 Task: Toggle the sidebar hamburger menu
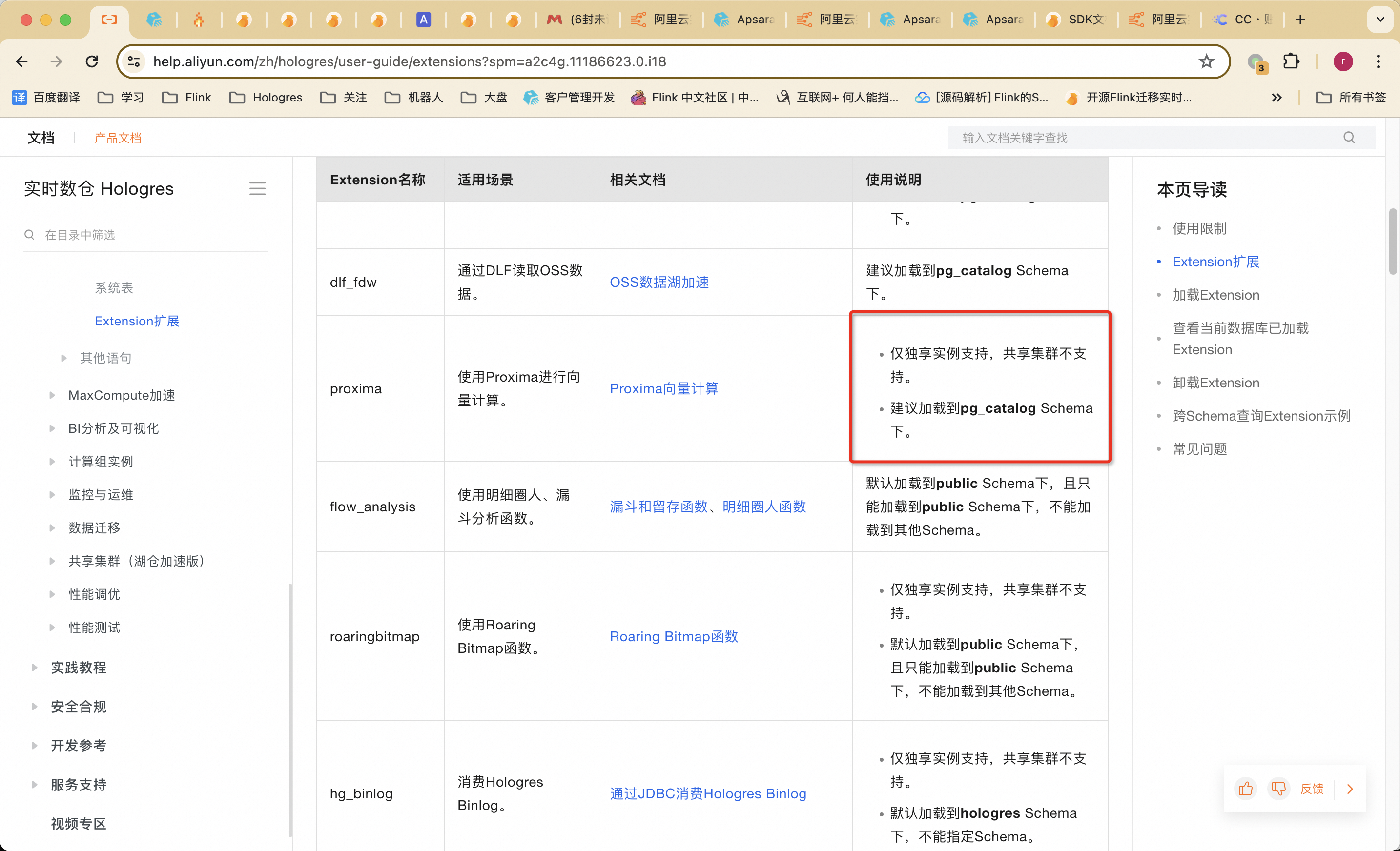tap(257, 189)
